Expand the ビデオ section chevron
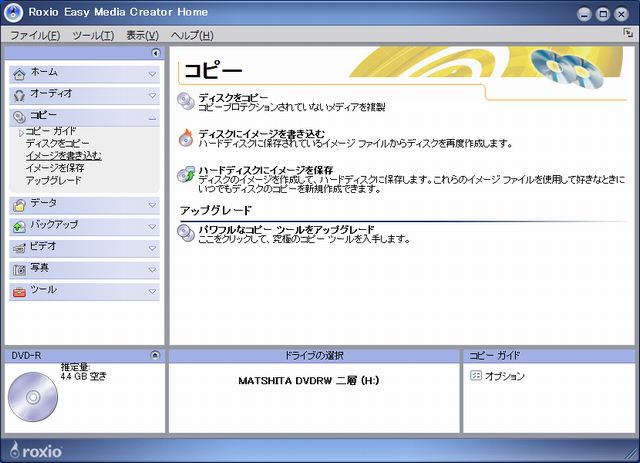 click(x=152, y=248)
